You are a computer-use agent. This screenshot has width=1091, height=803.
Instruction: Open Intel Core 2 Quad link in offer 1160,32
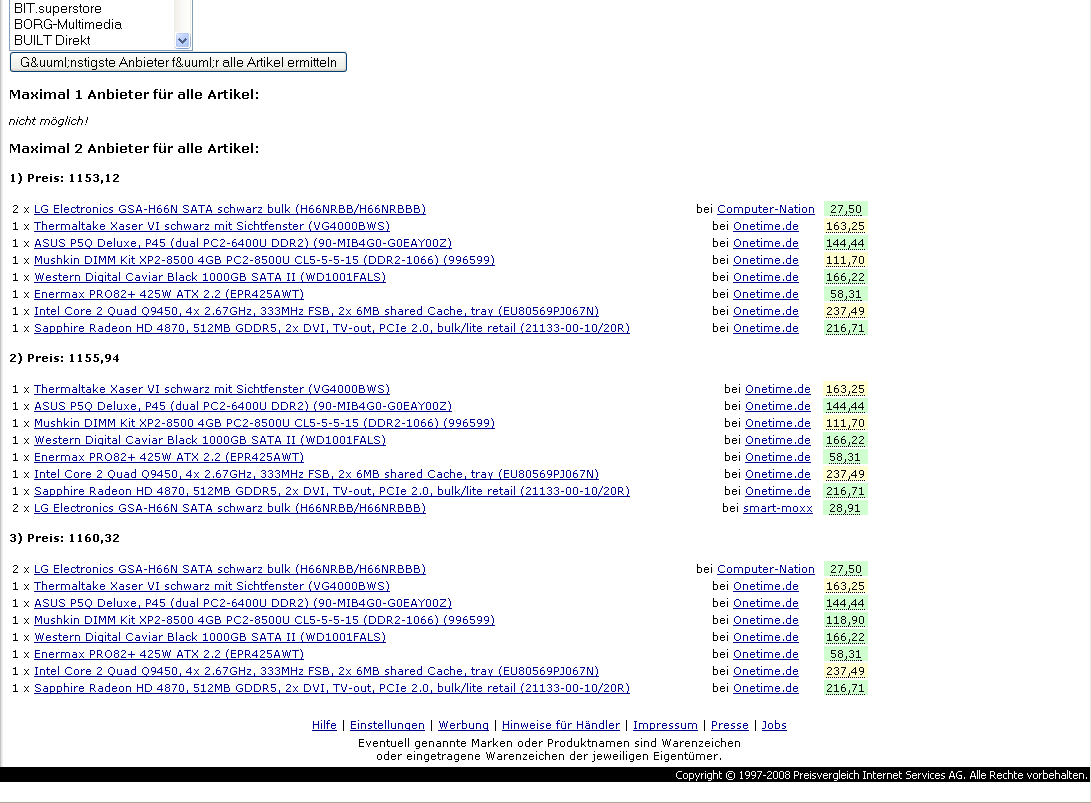(317, 671)
